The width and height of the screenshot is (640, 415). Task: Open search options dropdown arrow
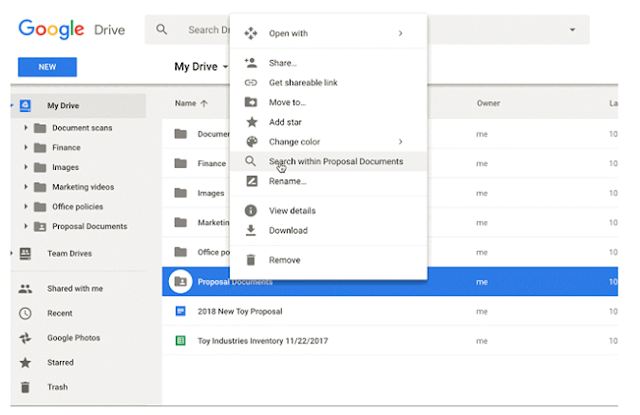click(572, 29)
